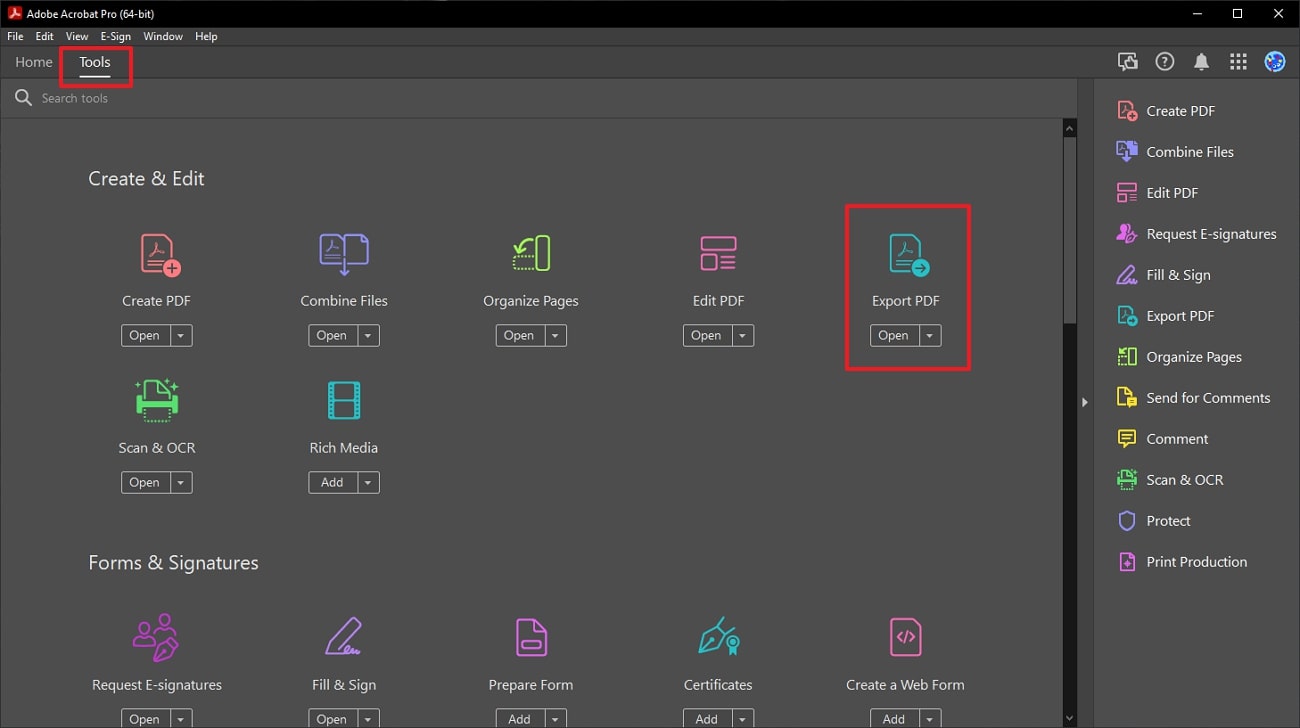Click Add button under Rich Media
Screen dimensions: 1300x728
(332, 483)
